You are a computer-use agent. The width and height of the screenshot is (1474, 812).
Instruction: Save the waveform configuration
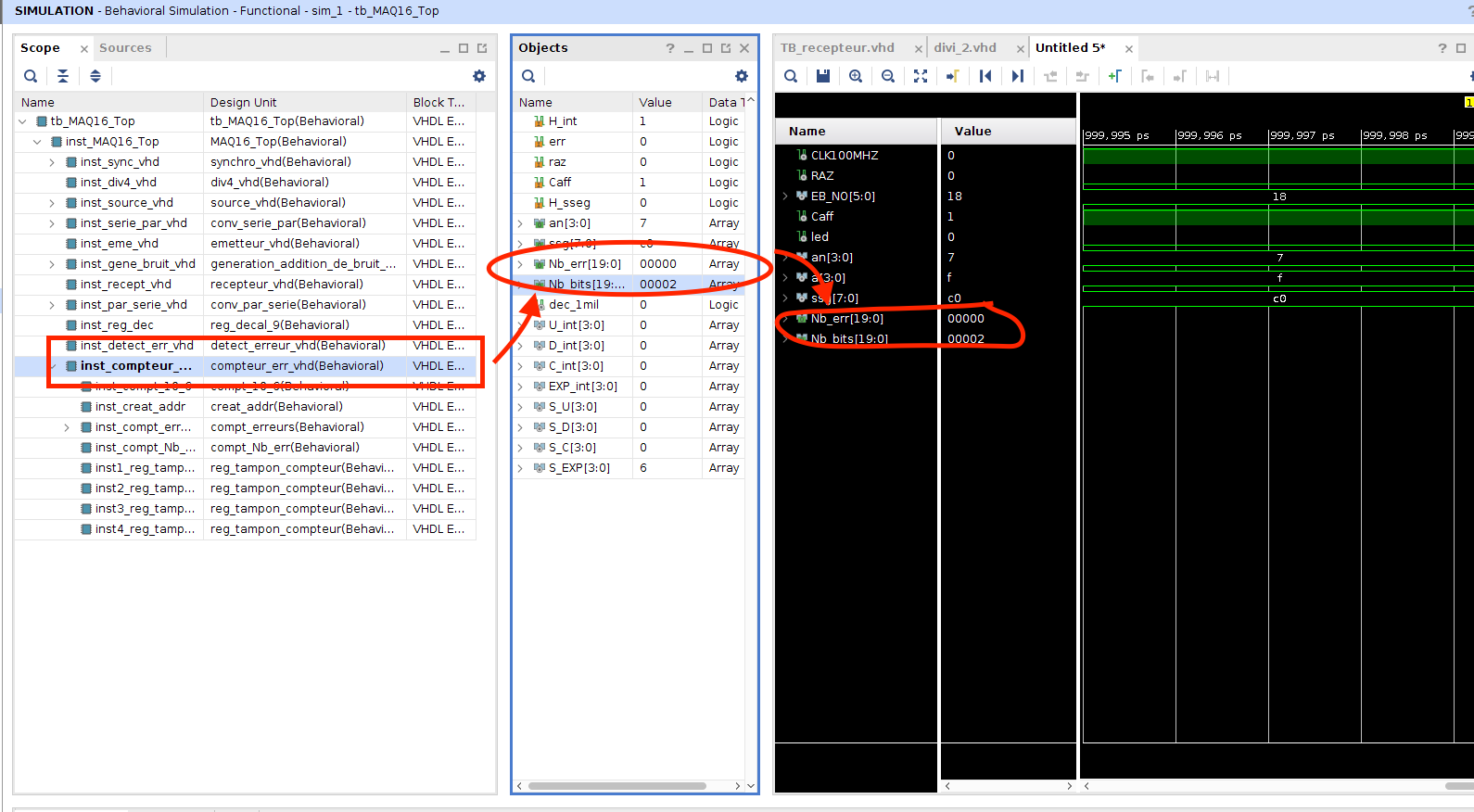click(823, 76)
